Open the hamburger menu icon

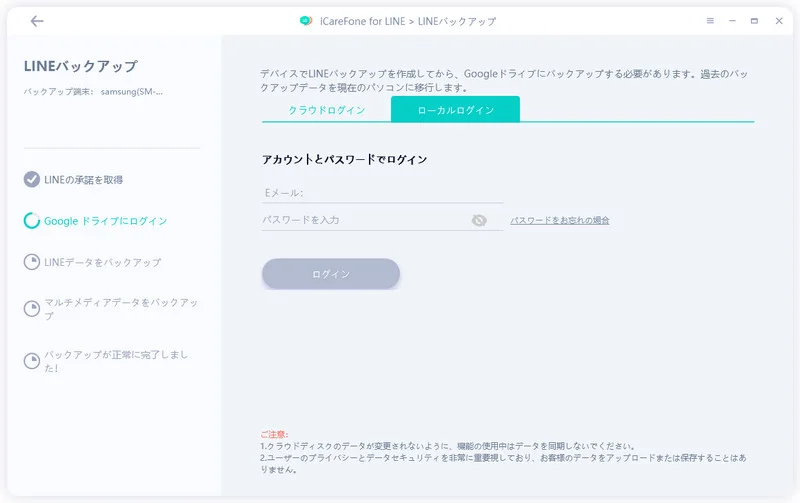click(x=710, y=21)
